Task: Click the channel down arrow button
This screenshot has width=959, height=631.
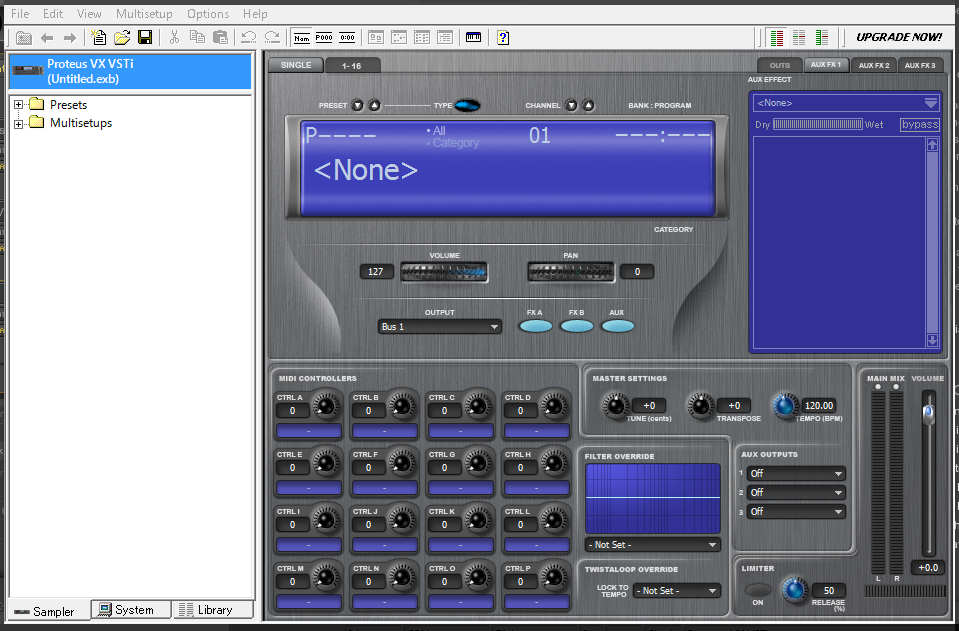Action: [571, 105]
